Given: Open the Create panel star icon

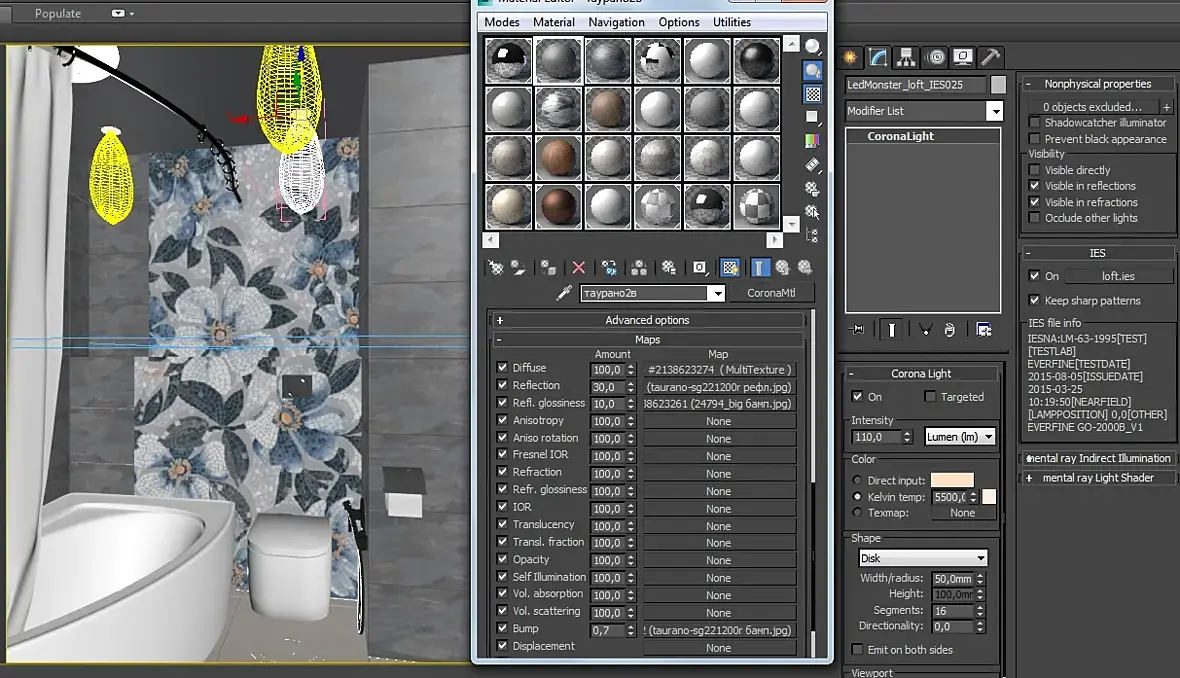Looking at the screenshot, I should pyautogui.click(x=850, y=57).
